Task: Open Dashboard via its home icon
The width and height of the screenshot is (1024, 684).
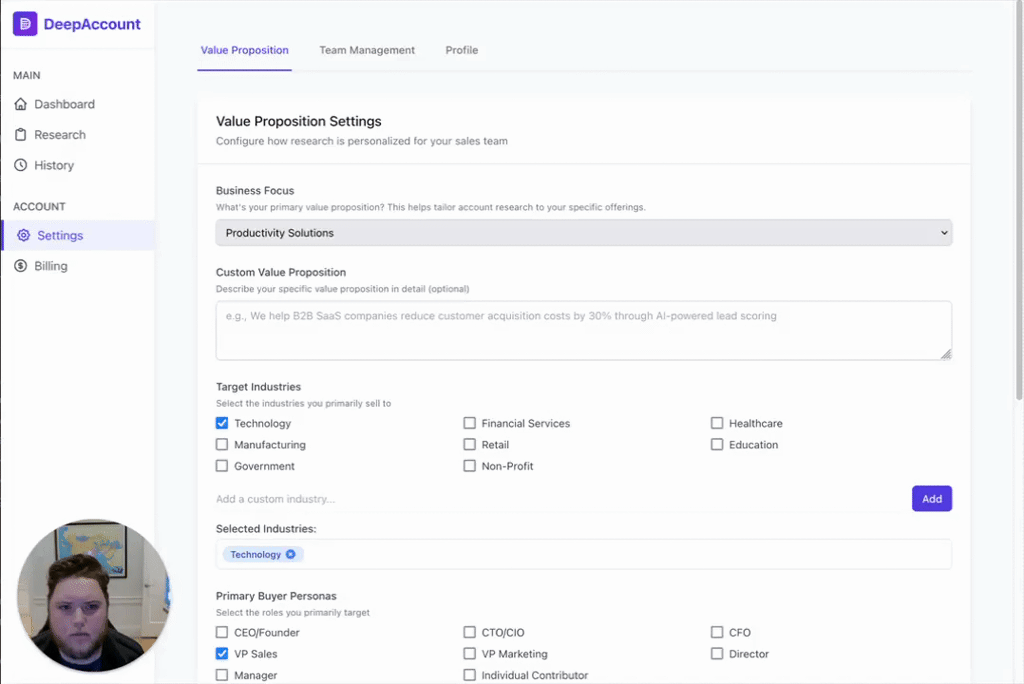Action: [21, 104]
